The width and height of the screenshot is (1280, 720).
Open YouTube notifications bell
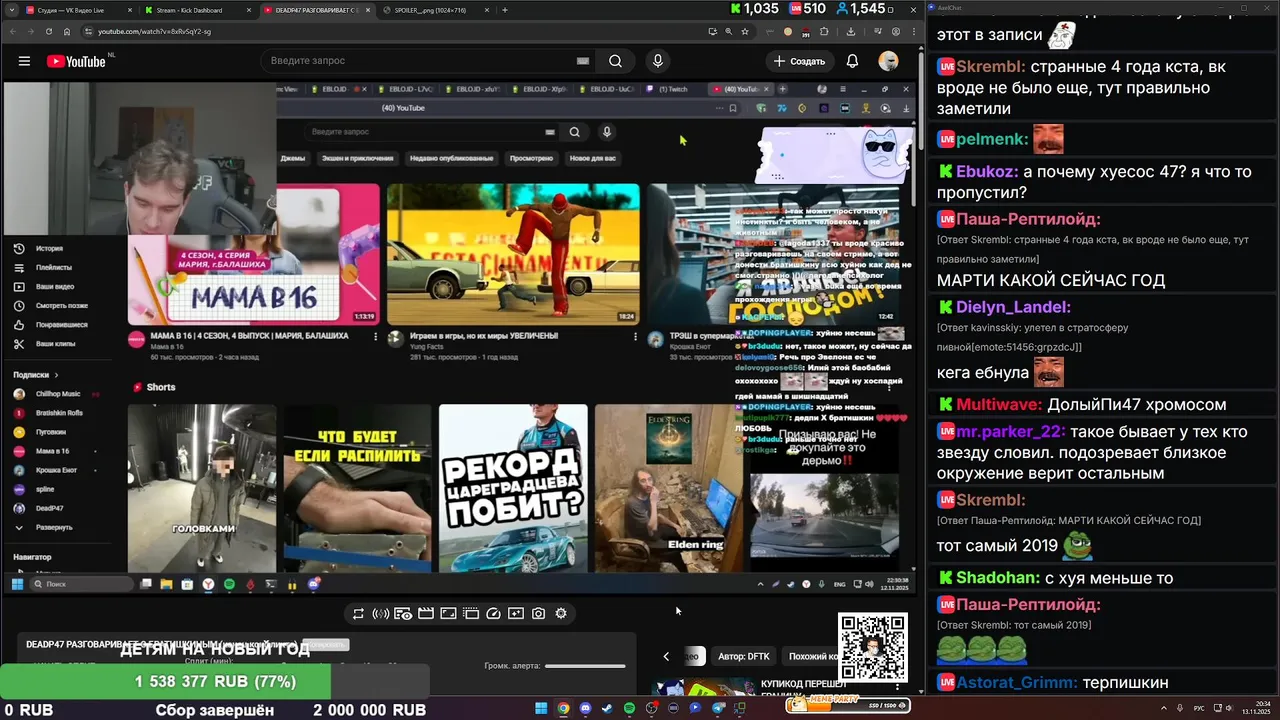pos(852,61)
